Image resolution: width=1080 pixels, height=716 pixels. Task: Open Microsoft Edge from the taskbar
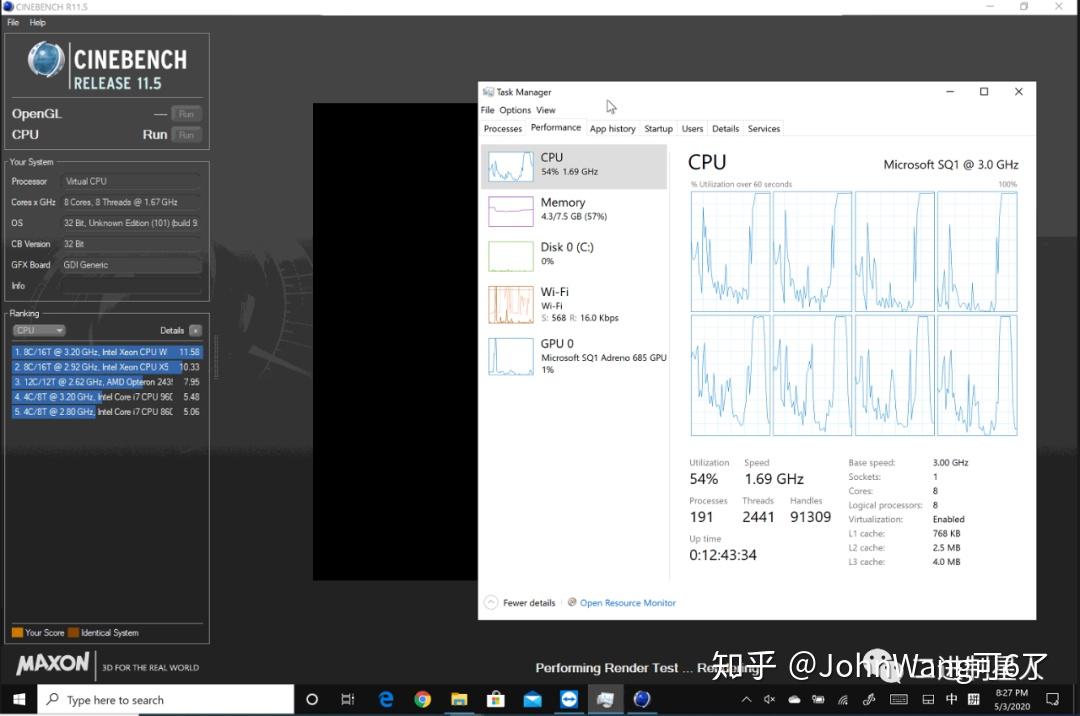pos(386,699)
